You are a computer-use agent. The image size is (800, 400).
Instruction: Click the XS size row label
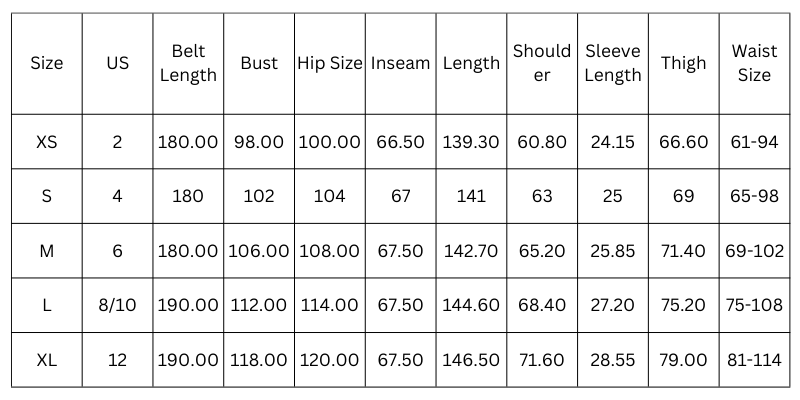coord(47,142)
